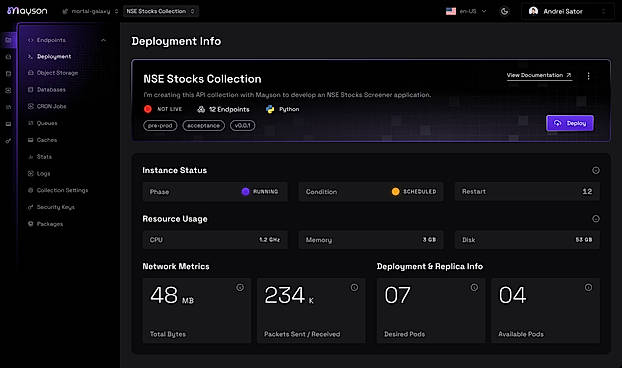
Task: Open the mortal-galaxy workspace selector
Action: (90, 12)
